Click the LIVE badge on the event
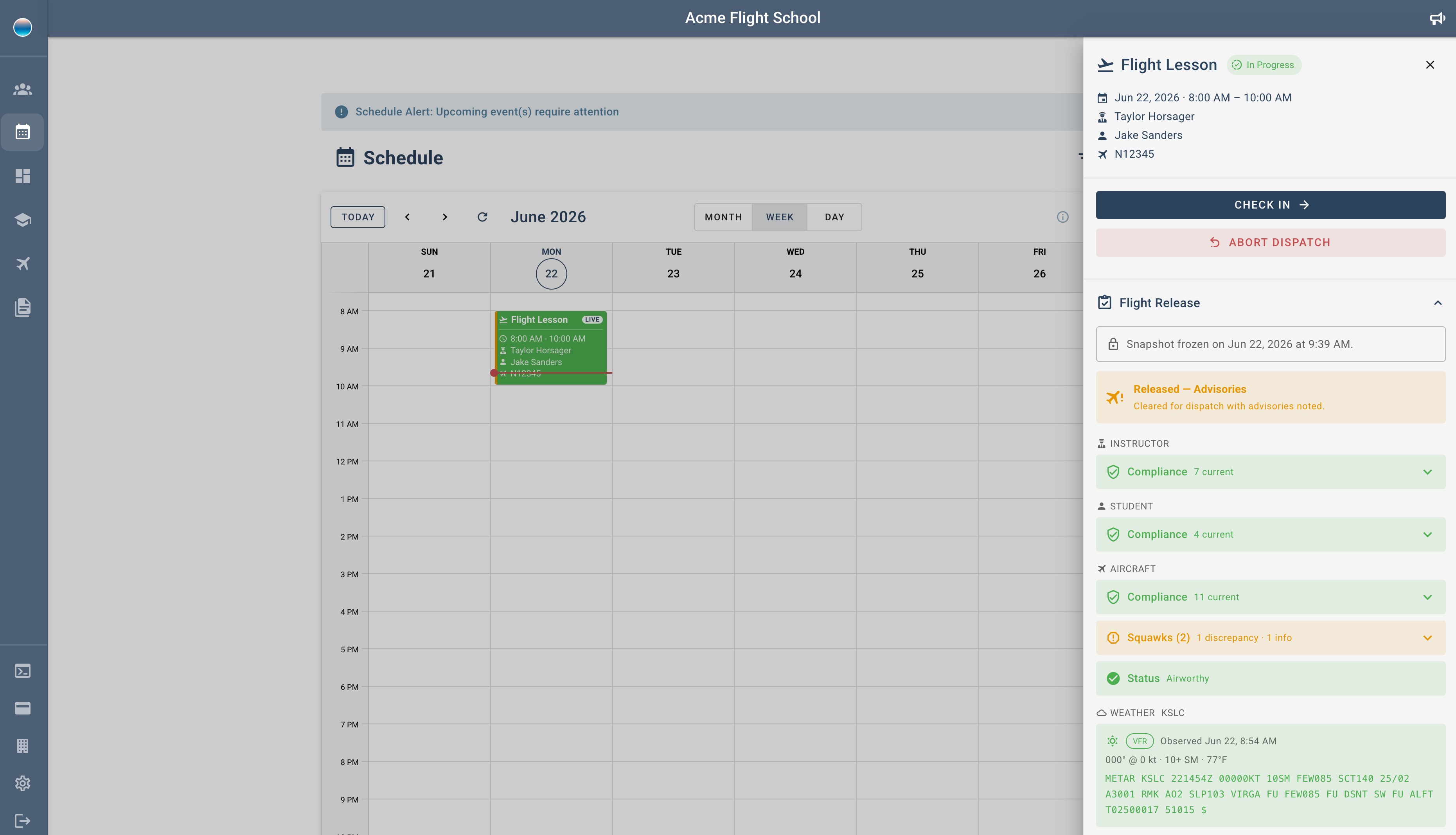 click(592, 319)
